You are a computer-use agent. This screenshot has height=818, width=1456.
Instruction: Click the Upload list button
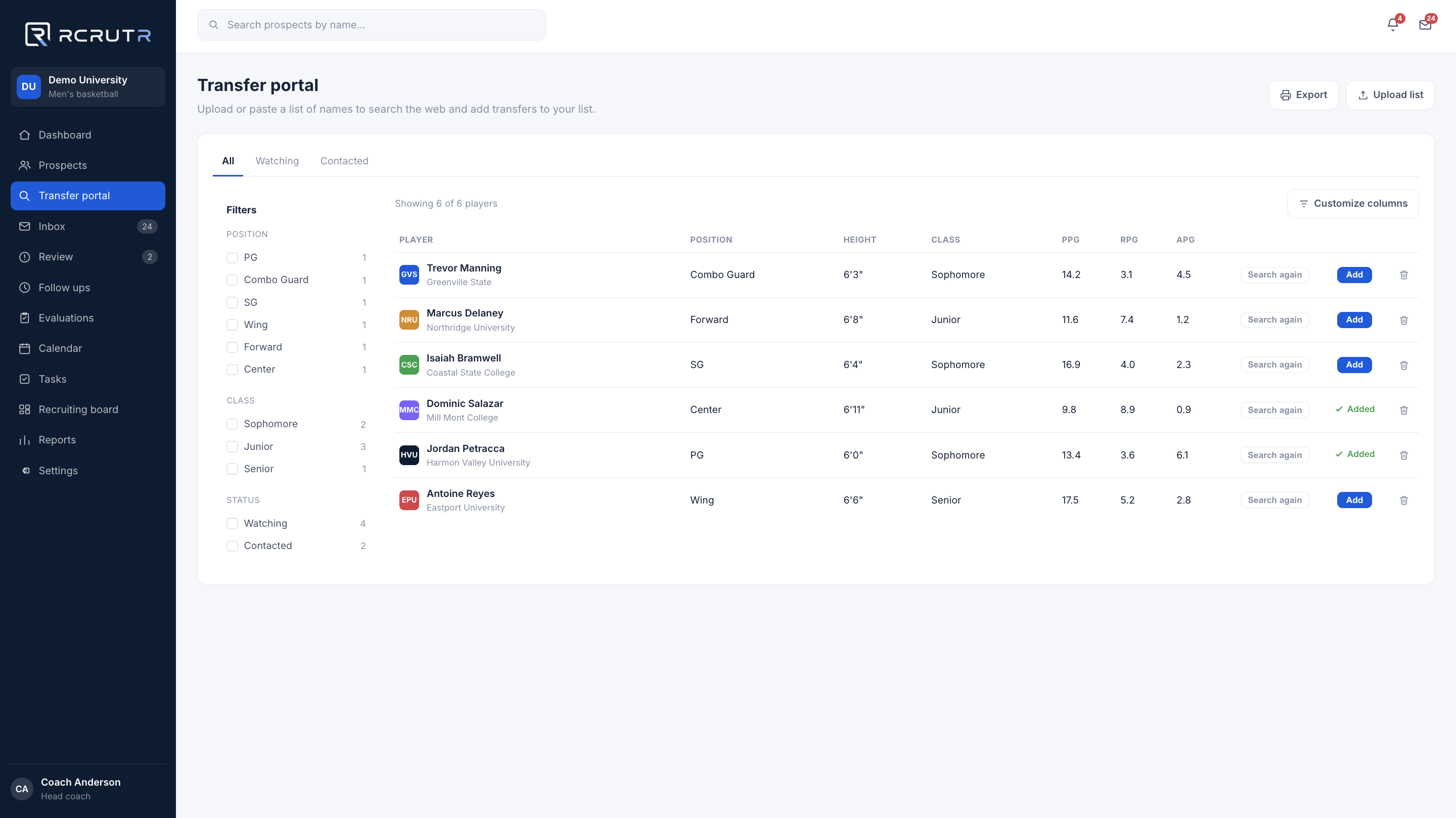tap(1390, 95)
